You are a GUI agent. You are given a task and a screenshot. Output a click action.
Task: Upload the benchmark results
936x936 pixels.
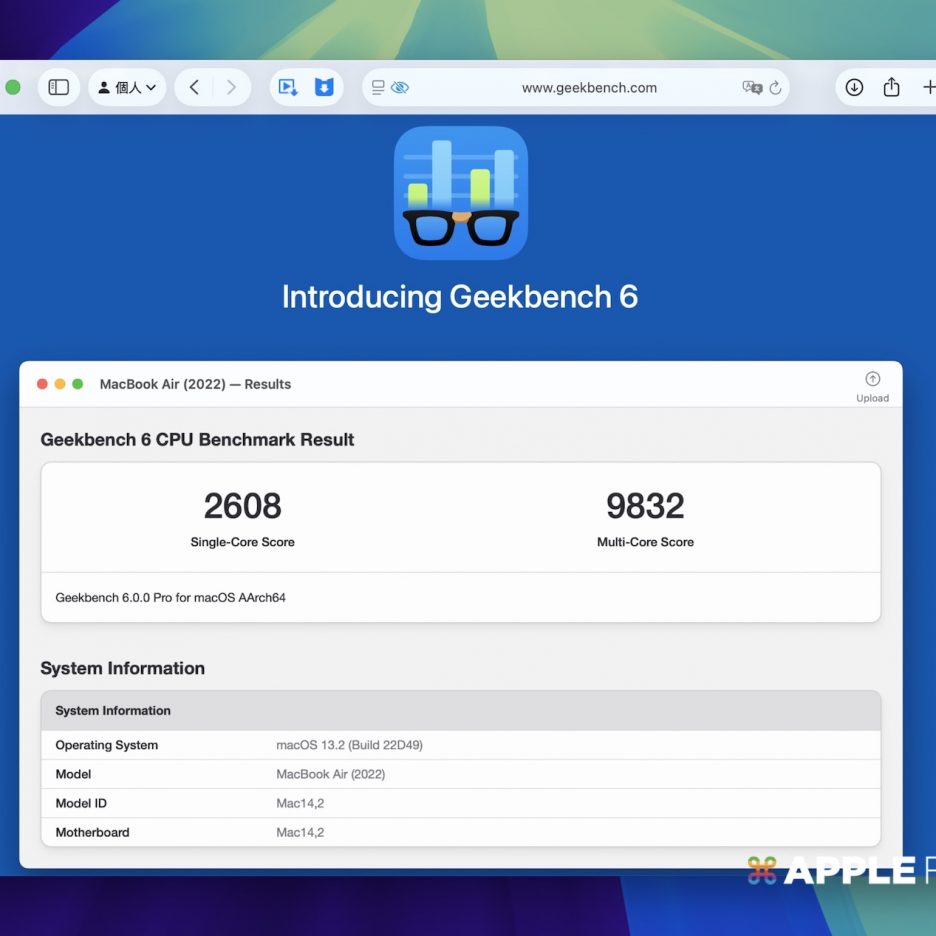(x=872, y=385)
